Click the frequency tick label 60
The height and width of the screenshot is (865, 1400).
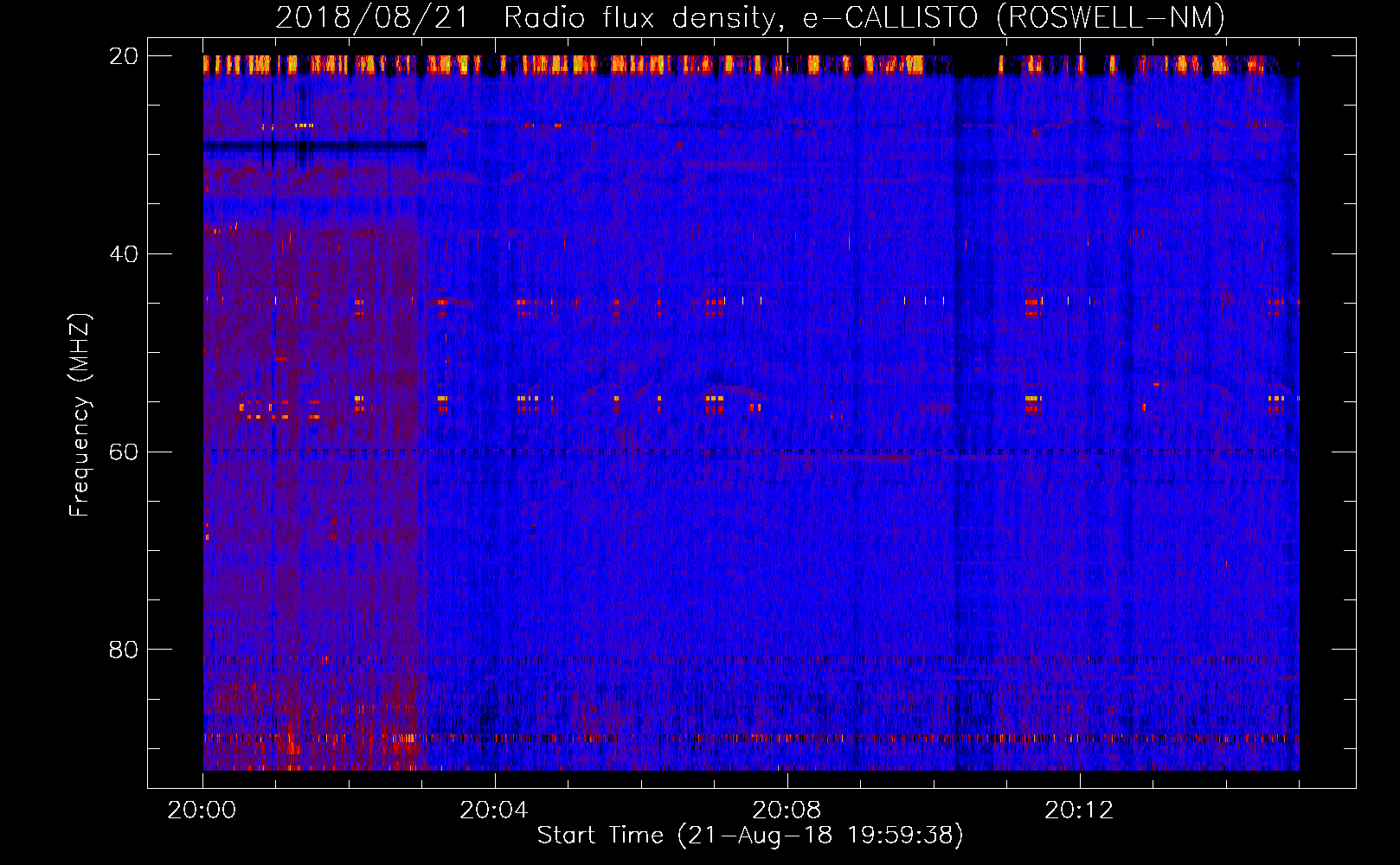pyautogui.click(x=124, y=452)
